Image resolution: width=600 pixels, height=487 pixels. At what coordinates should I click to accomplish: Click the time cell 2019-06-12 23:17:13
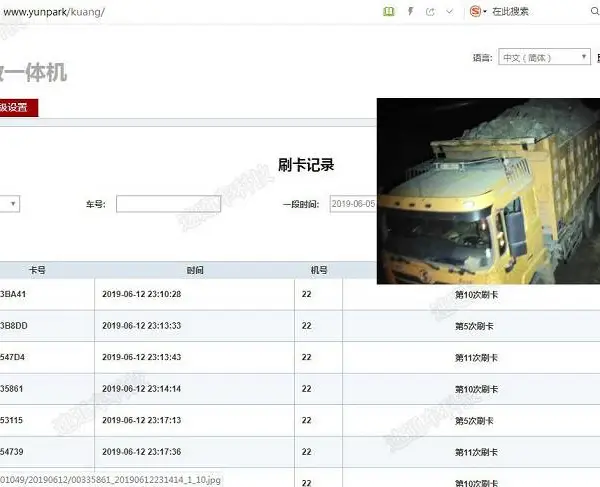point(142,420)
